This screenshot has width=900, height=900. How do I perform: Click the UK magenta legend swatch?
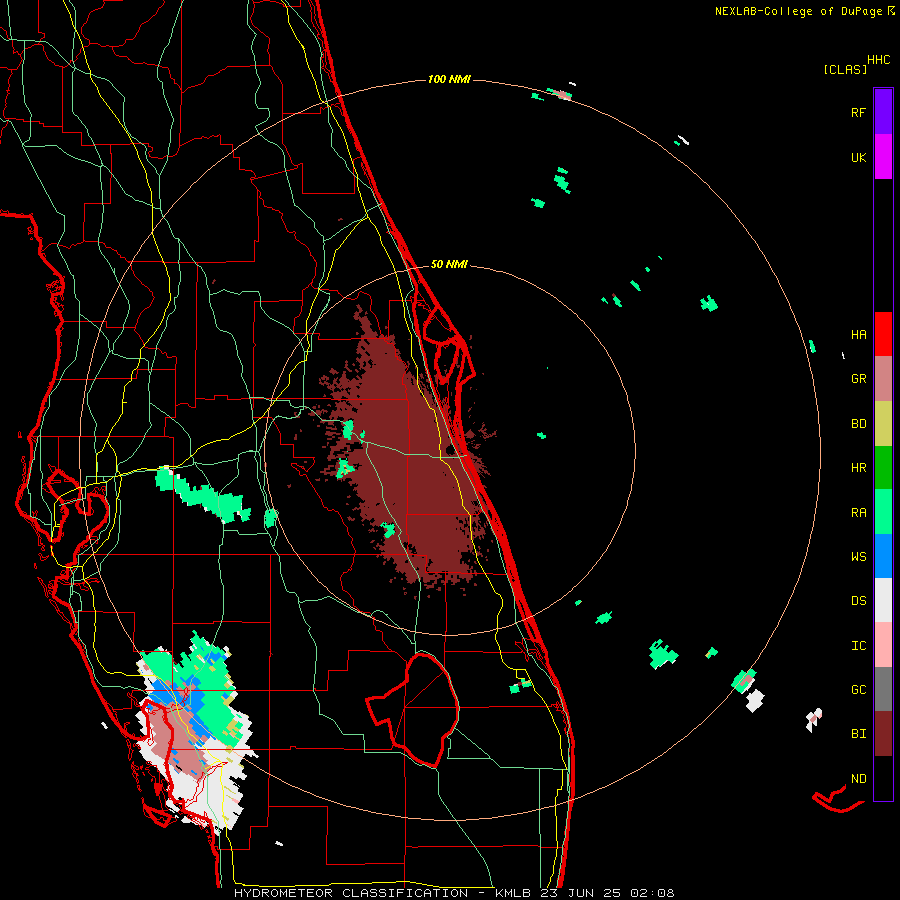point(883,157)
